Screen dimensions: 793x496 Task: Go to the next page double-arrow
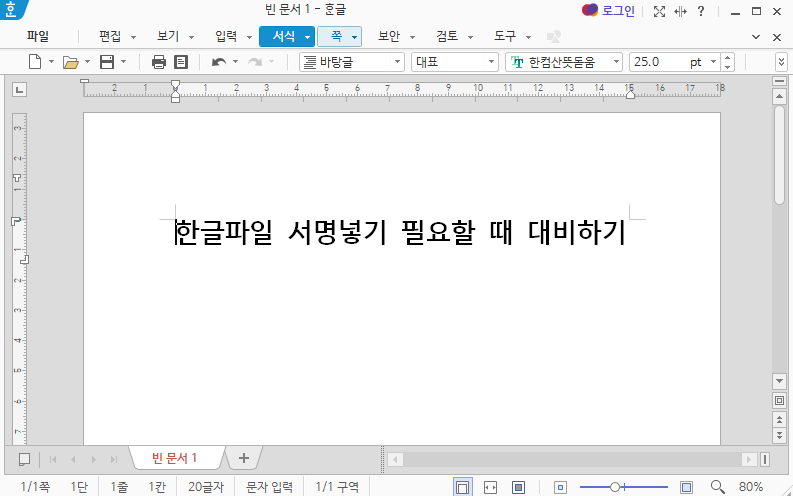(779, 435)
